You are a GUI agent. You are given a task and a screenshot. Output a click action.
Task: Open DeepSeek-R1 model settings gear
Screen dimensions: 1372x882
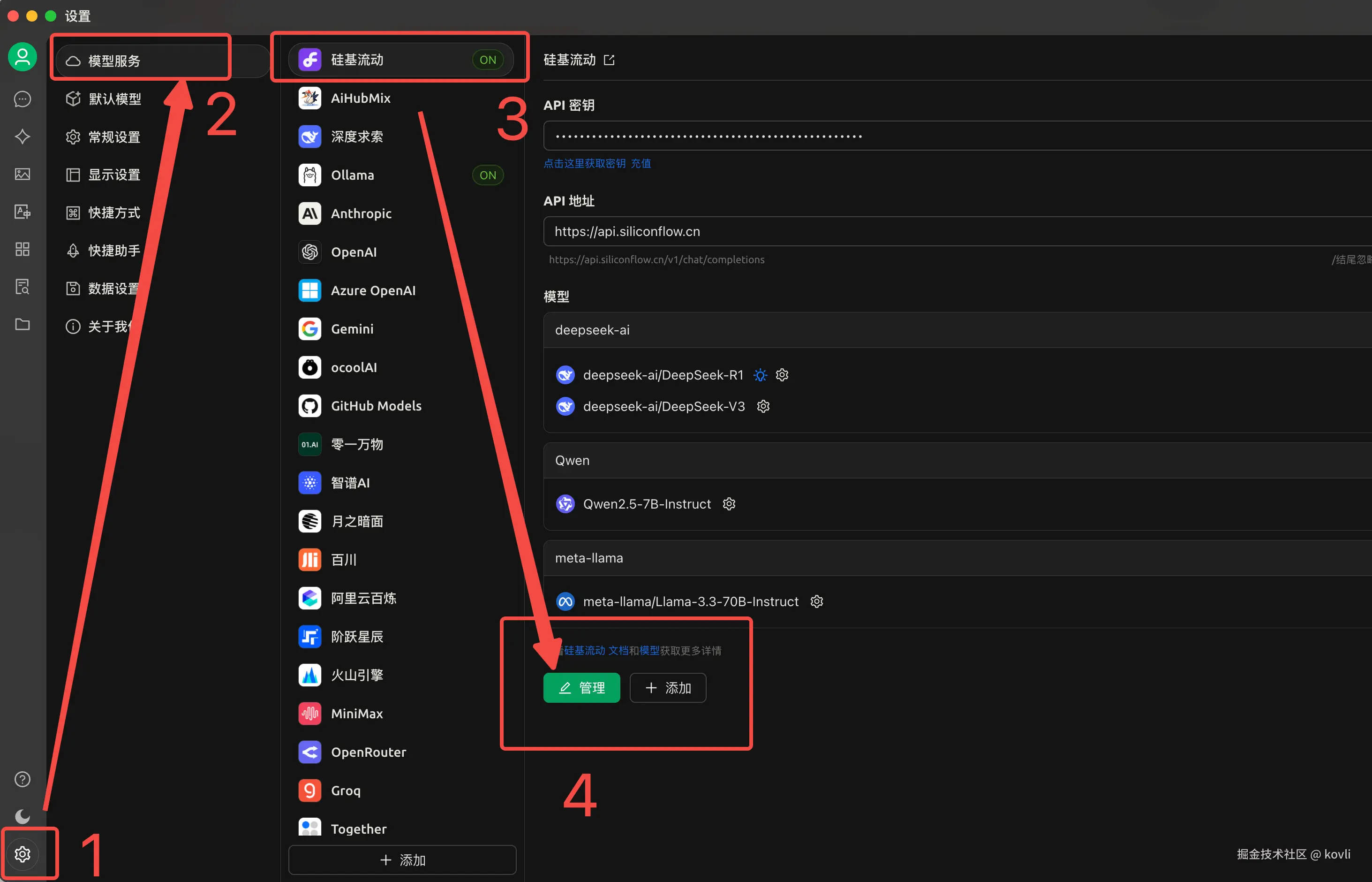(x=782, y=374)
